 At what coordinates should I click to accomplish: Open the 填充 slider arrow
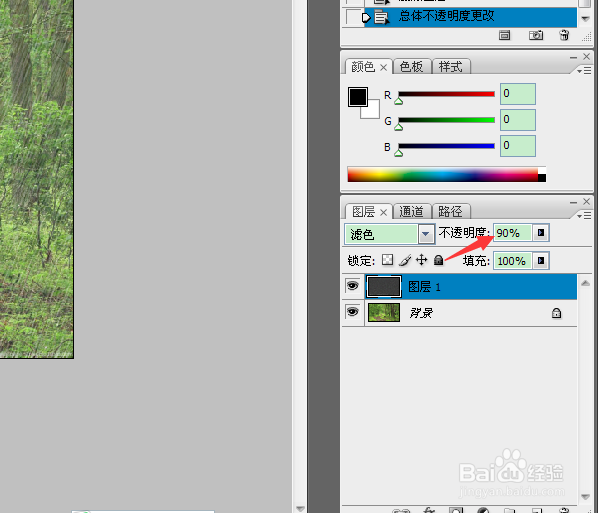(x=540, y=261)
